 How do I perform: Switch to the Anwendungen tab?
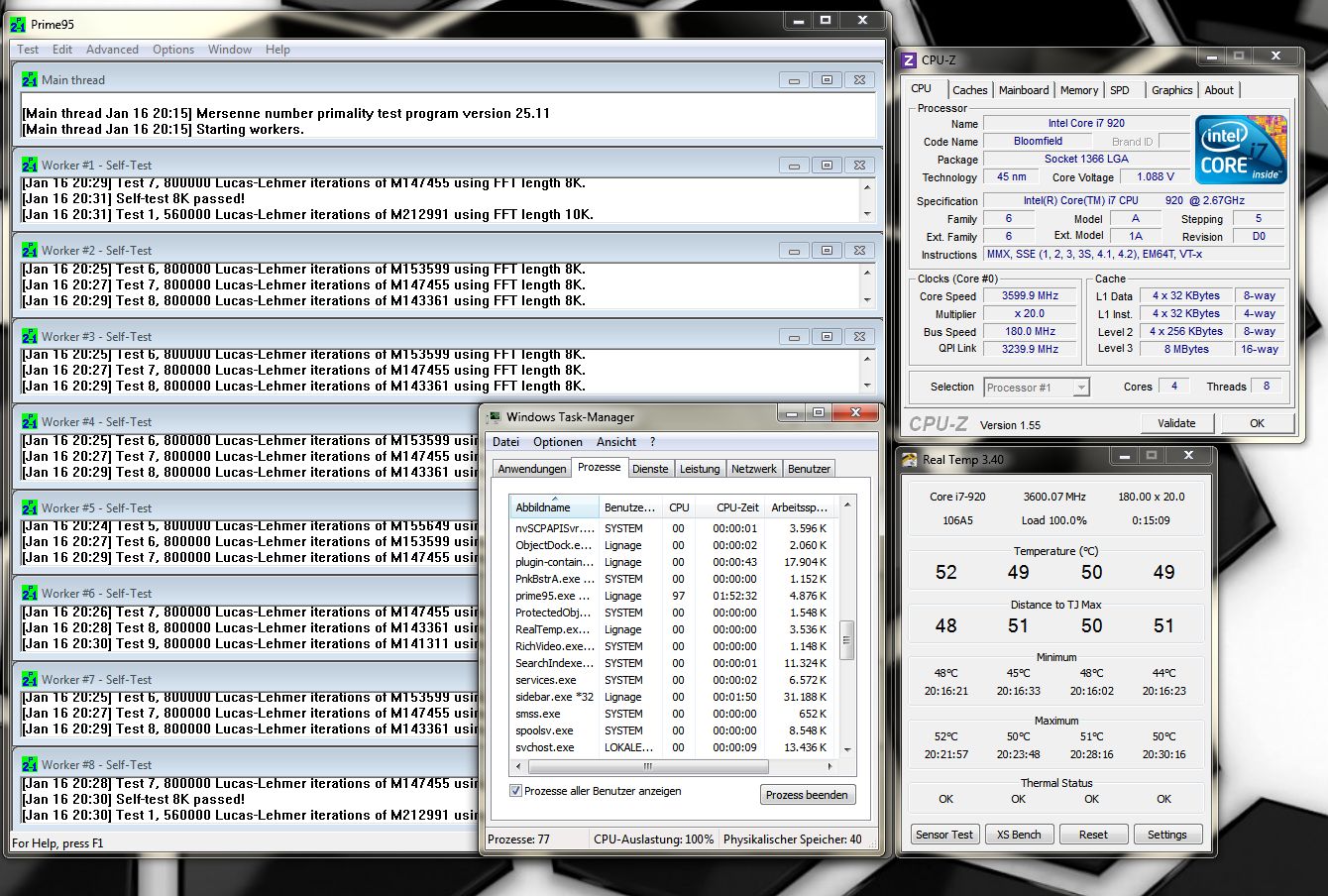[532, 469]
